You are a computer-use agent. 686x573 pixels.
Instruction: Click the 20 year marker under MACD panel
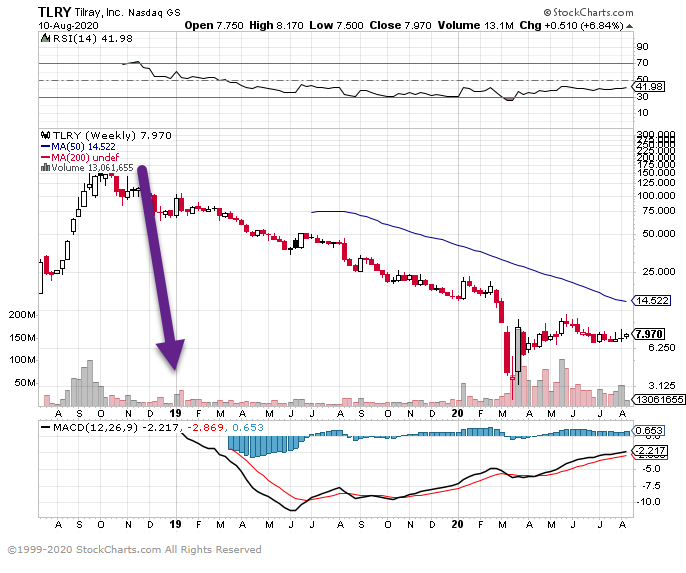pyautogui.click(x=458, y=524)
